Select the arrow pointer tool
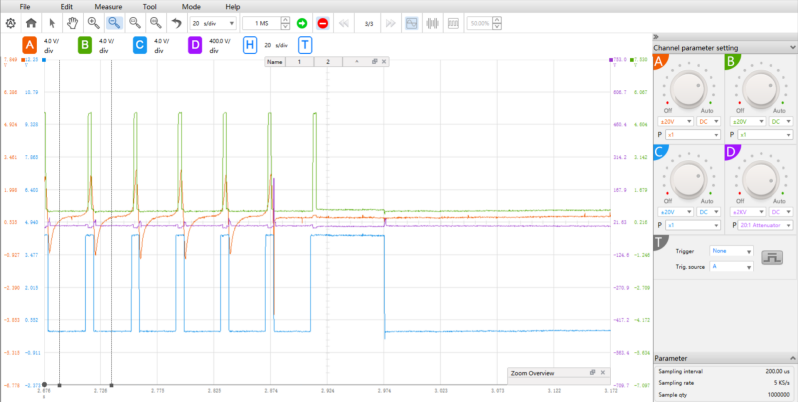 tap(52, 22)
